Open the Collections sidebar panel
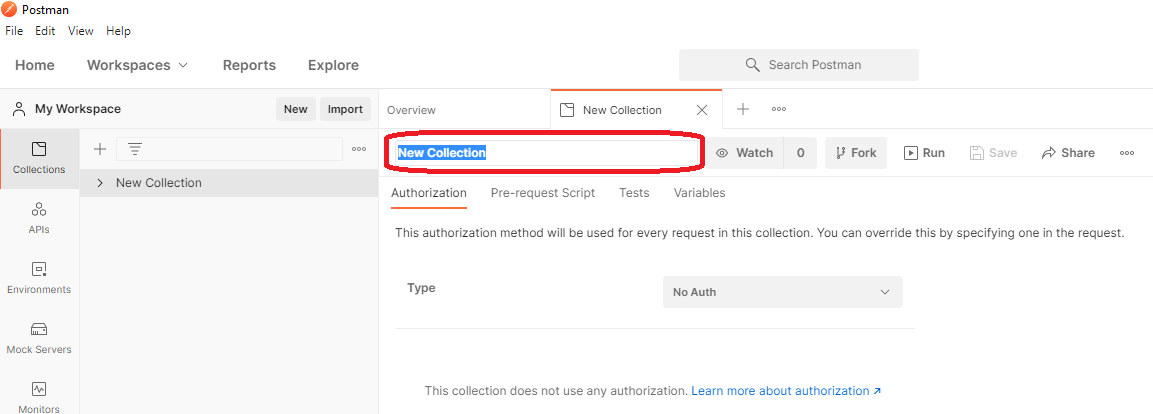Screen dimensions: 1153x414 point(39,158)
